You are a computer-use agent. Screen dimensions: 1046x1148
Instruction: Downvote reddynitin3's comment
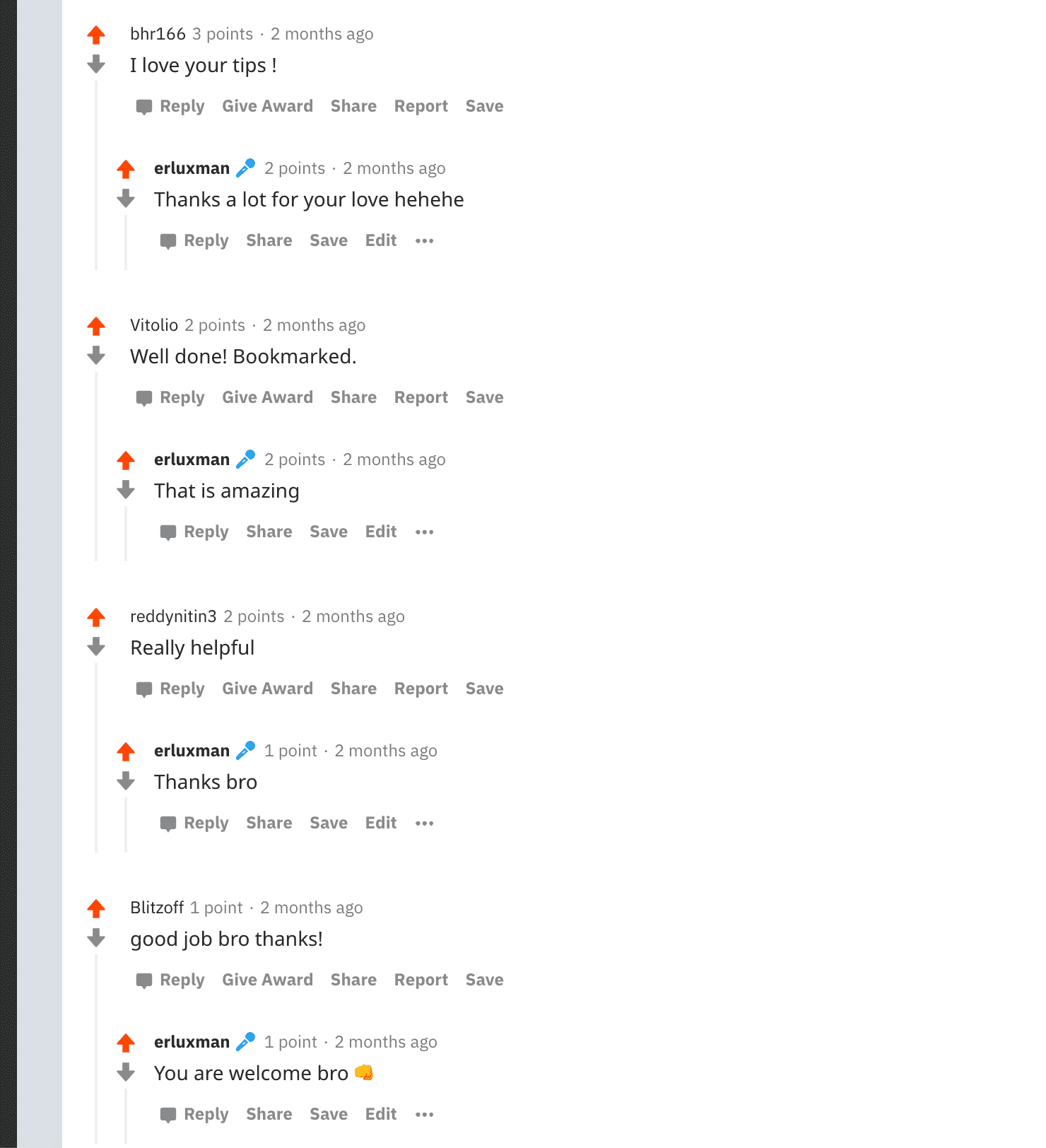96,647
